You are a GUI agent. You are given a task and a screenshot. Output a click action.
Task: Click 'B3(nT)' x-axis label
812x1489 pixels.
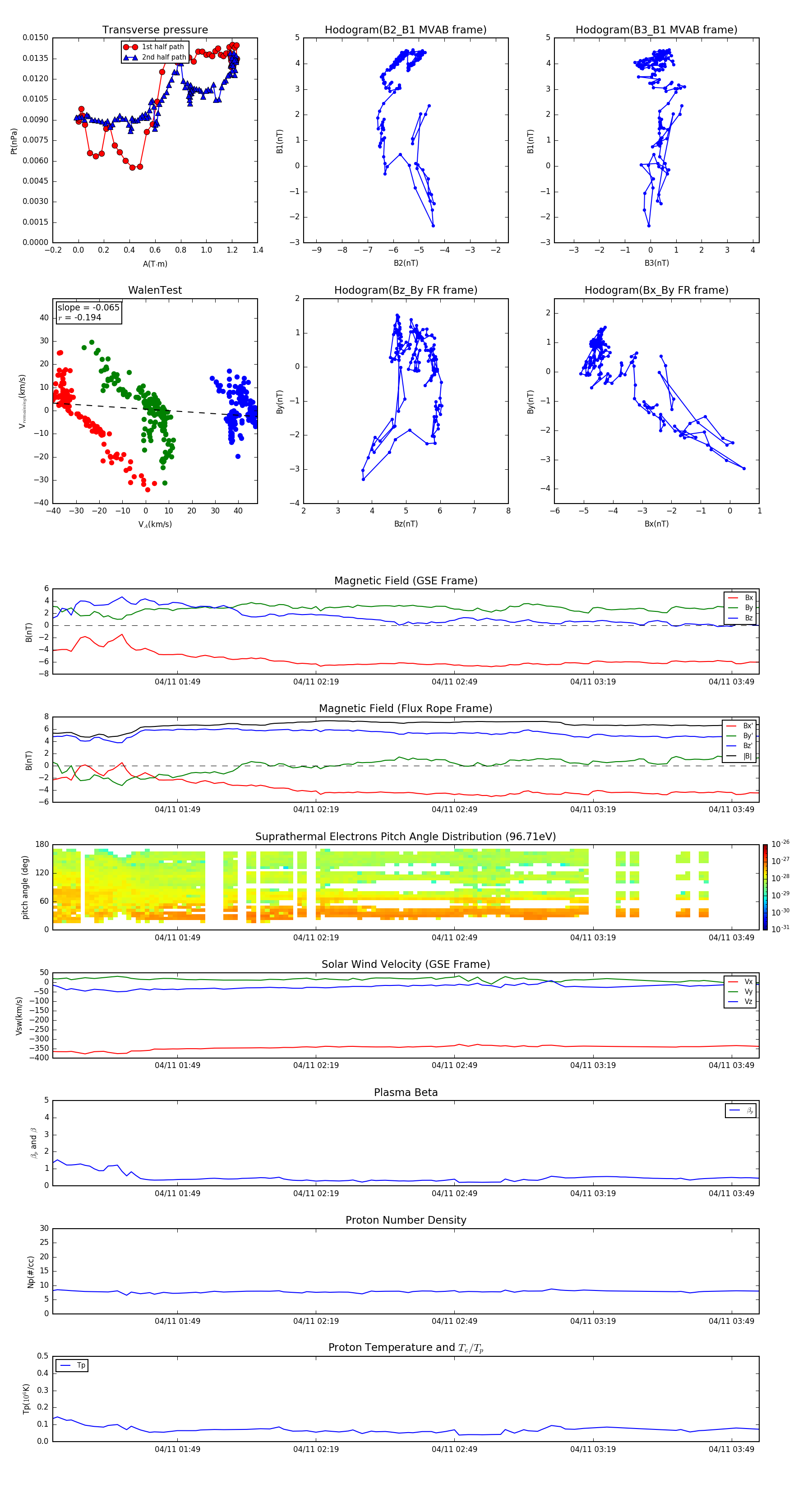tap(656, 263)
